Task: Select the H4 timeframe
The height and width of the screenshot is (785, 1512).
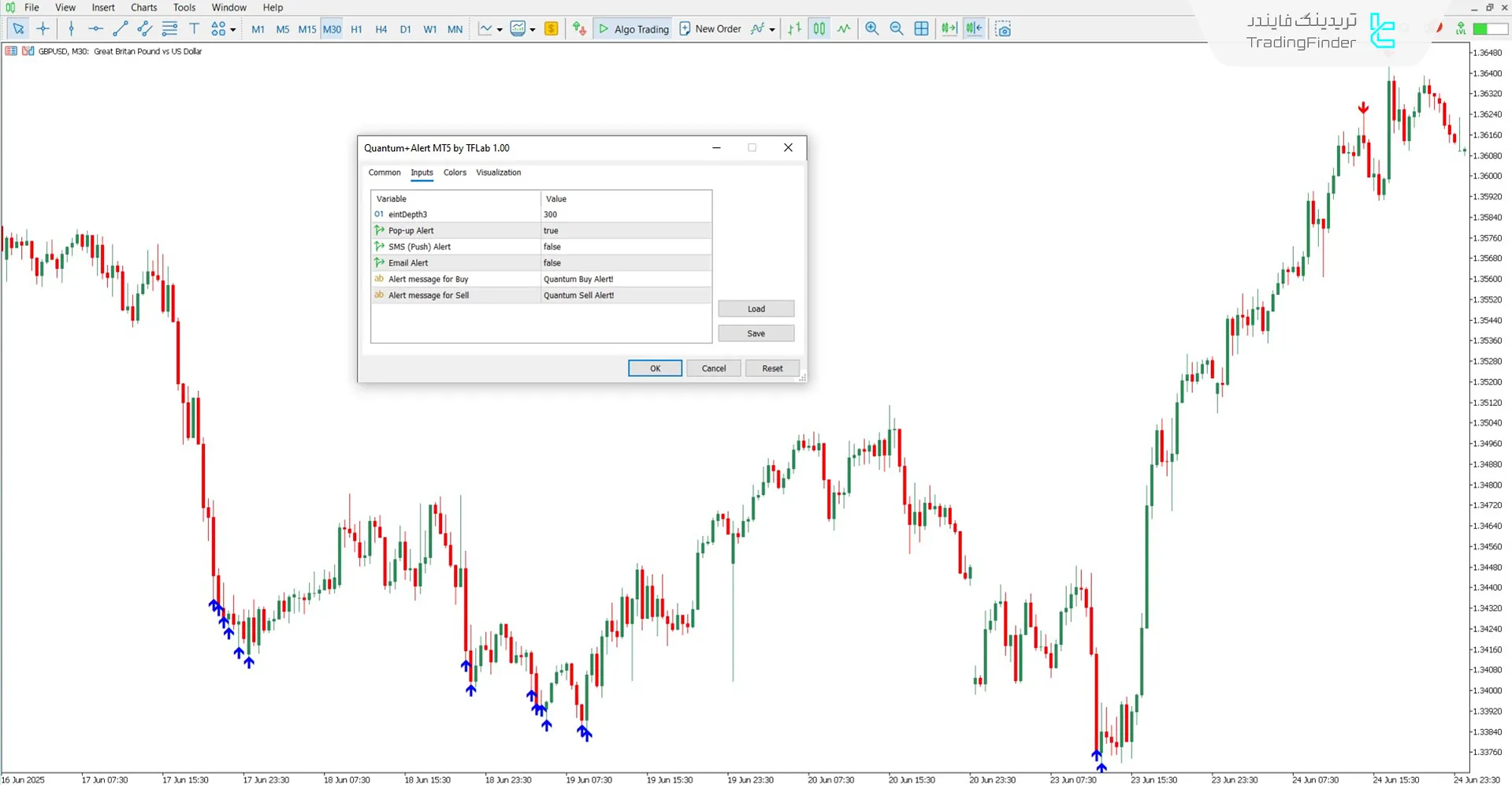Action: click(381, 29)
